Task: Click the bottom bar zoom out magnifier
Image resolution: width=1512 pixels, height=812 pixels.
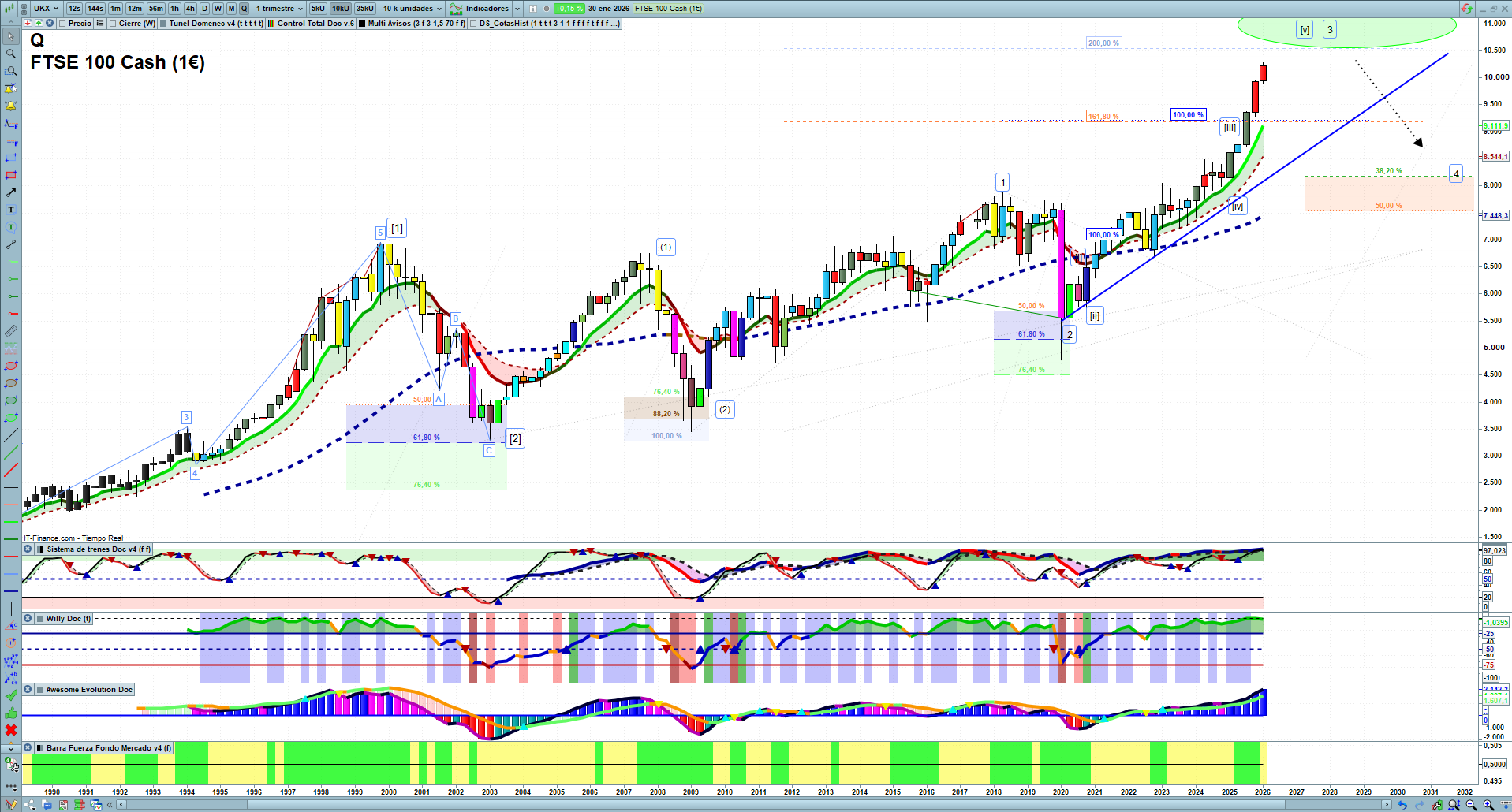Action: [1471, 805]
